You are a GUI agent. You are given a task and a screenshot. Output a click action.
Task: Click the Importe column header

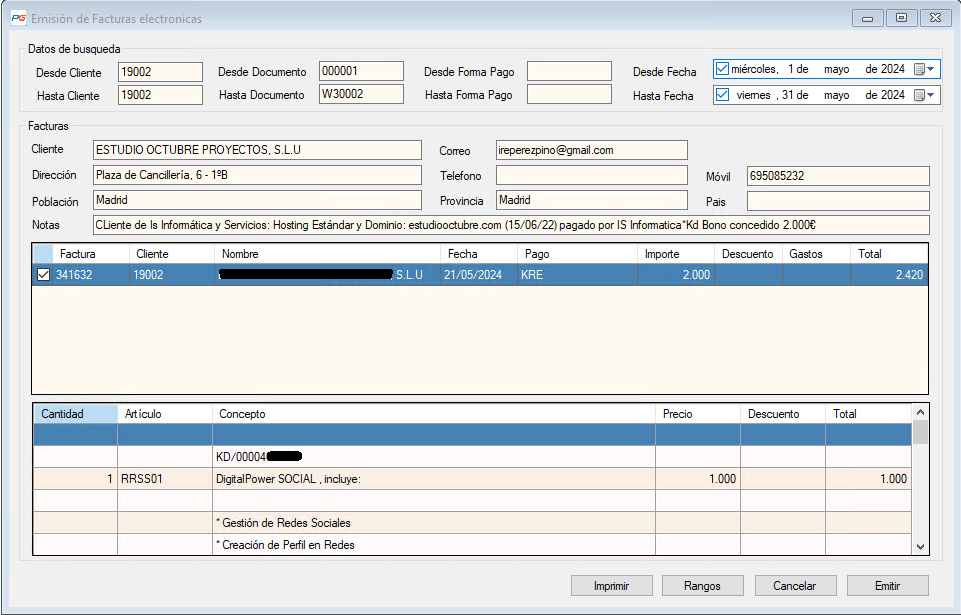point(676,254)
